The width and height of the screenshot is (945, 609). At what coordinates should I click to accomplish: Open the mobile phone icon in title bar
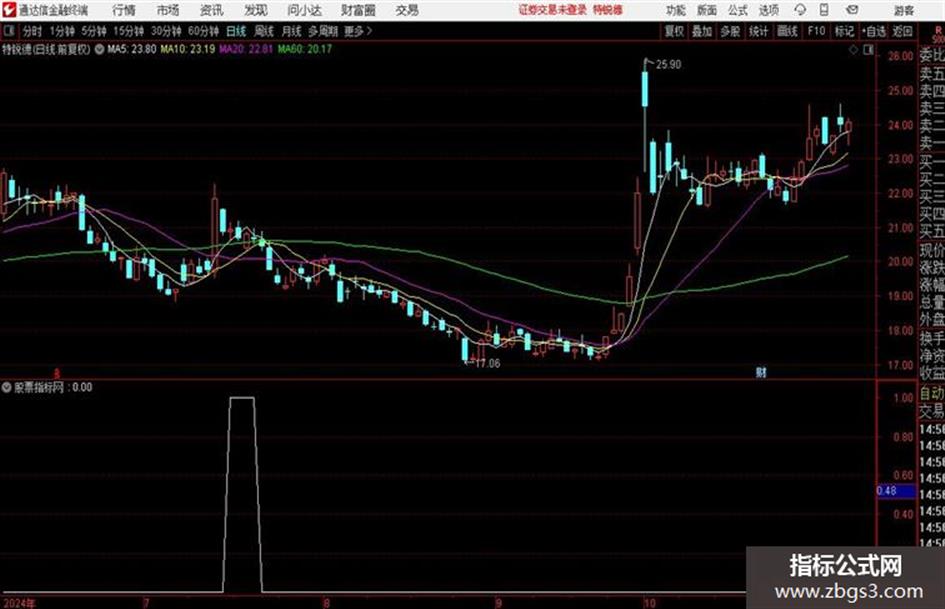[824, 10]
